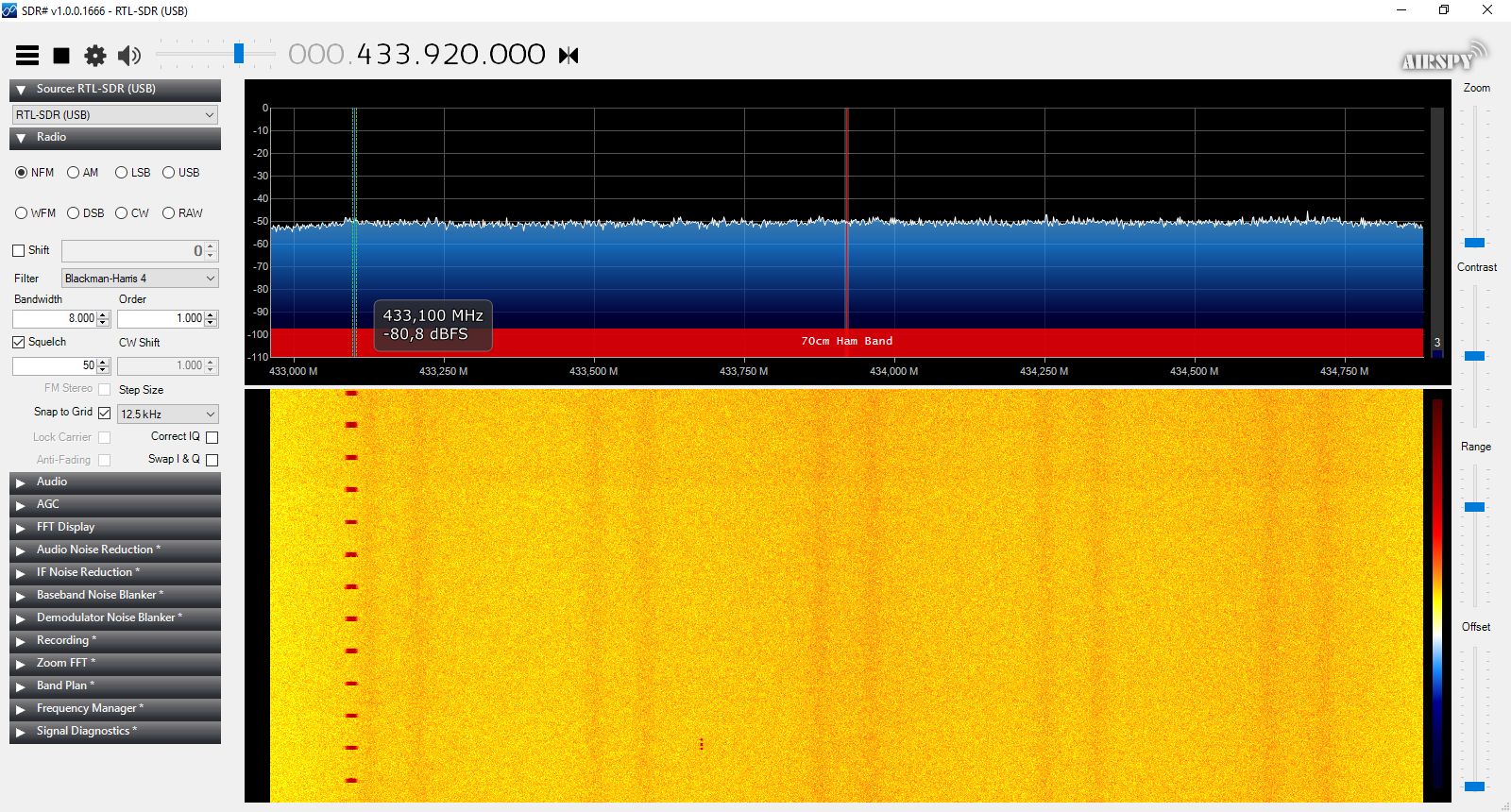Collapse the Radio panel

115,138
